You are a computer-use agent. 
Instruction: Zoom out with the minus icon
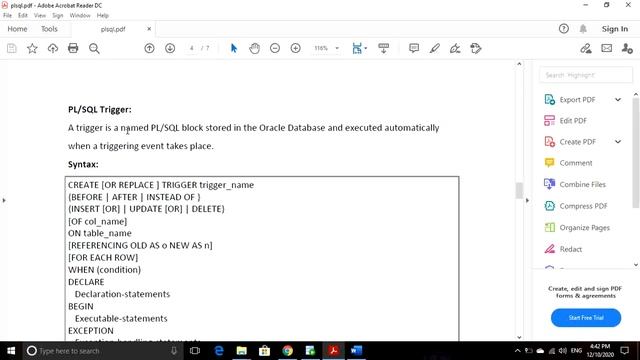point(275,48)
